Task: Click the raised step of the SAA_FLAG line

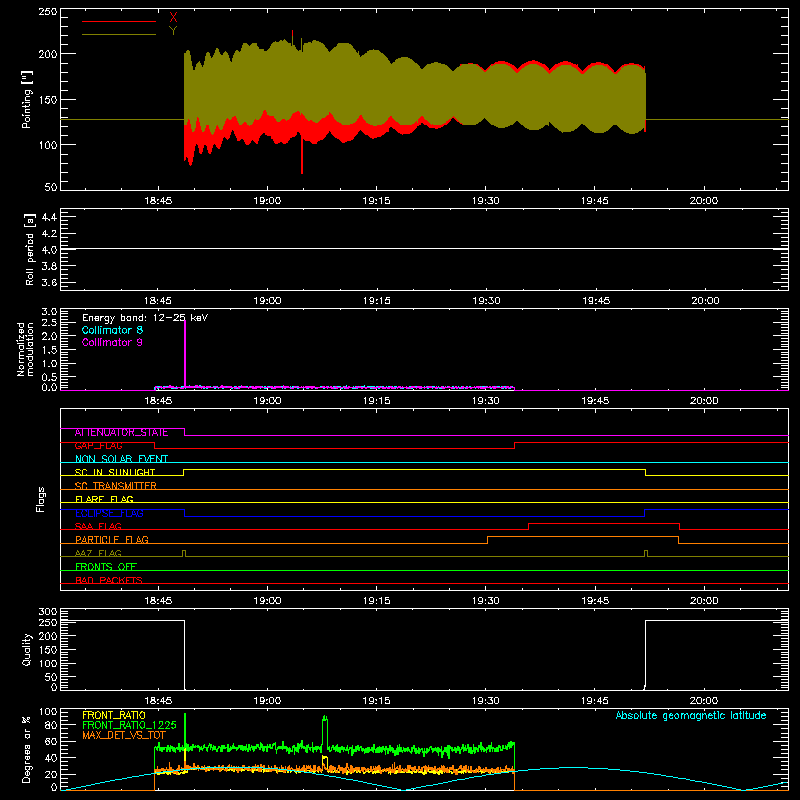Action: click(x=604, y=523)
